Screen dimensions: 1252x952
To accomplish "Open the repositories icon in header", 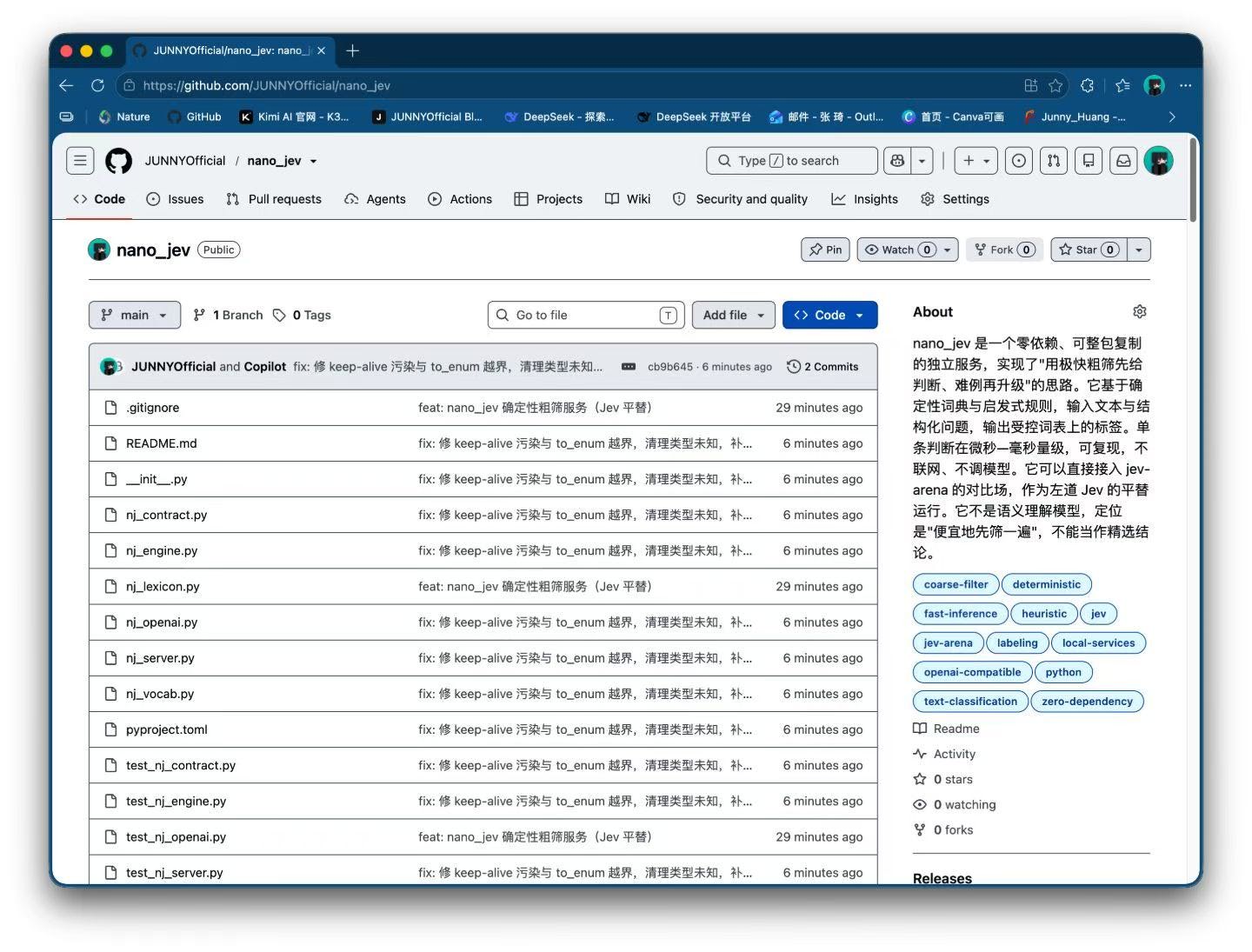I will pyautogui.click(x=1089, y=161).
